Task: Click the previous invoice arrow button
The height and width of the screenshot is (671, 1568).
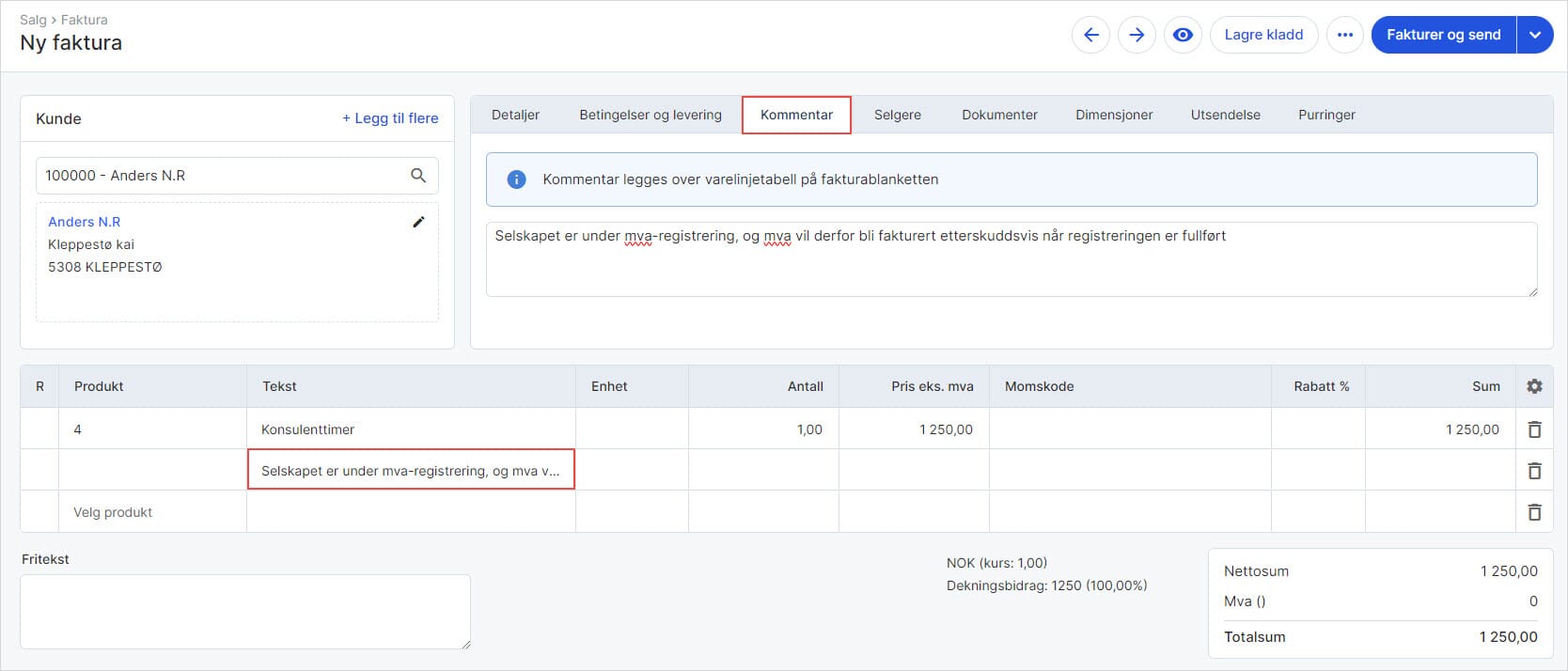Action: [x=1090, y=35]
